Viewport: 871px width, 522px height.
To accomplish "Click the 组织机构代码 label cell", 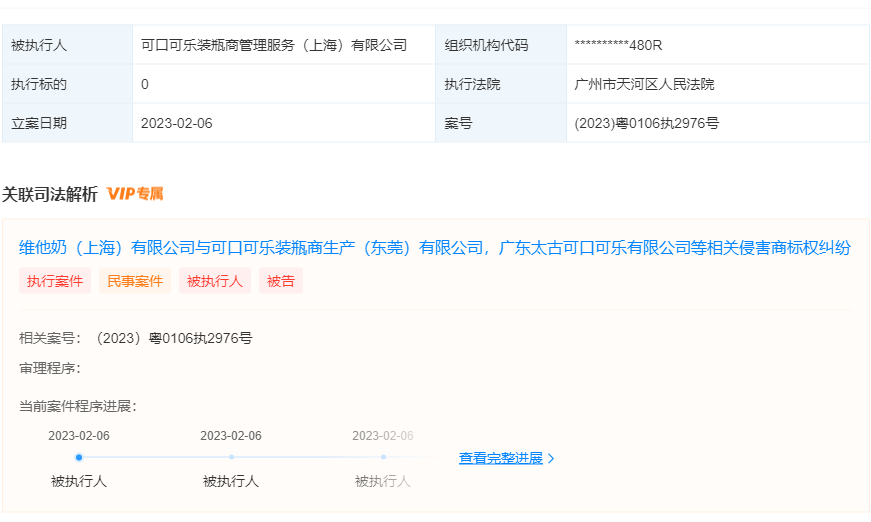I will [501, 45].
